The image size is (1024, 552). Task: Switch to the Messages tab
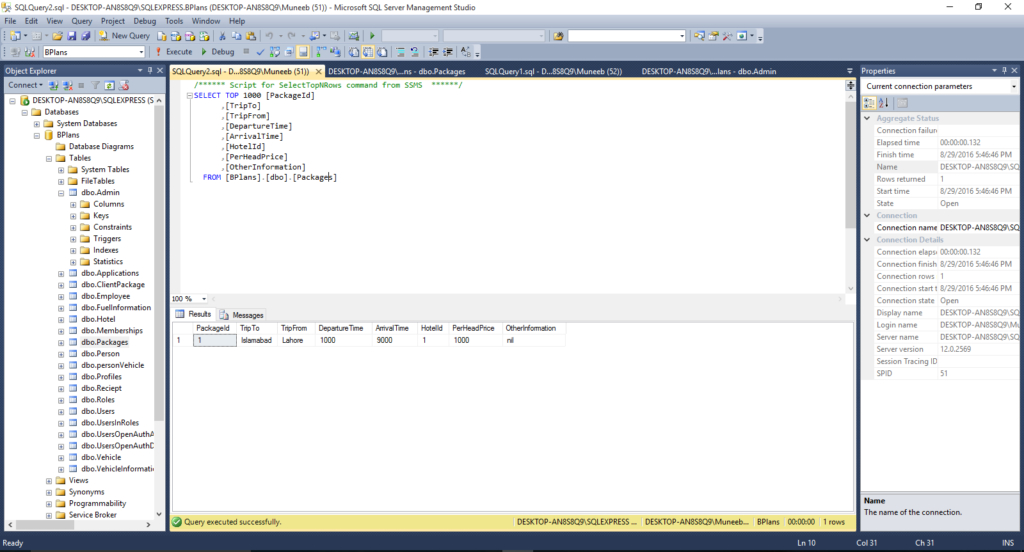(x=242, y=315)
